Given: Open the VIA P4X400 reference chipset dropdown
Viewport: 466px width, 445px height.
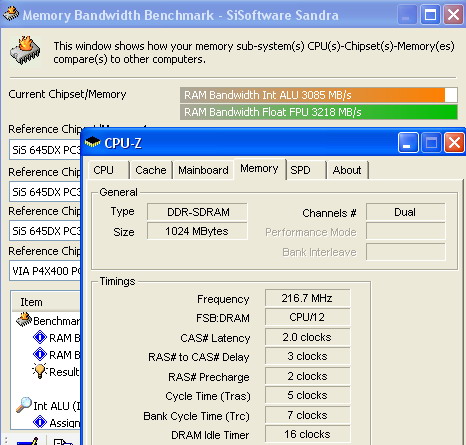Looking at the screenshot, I should [45, 271].
